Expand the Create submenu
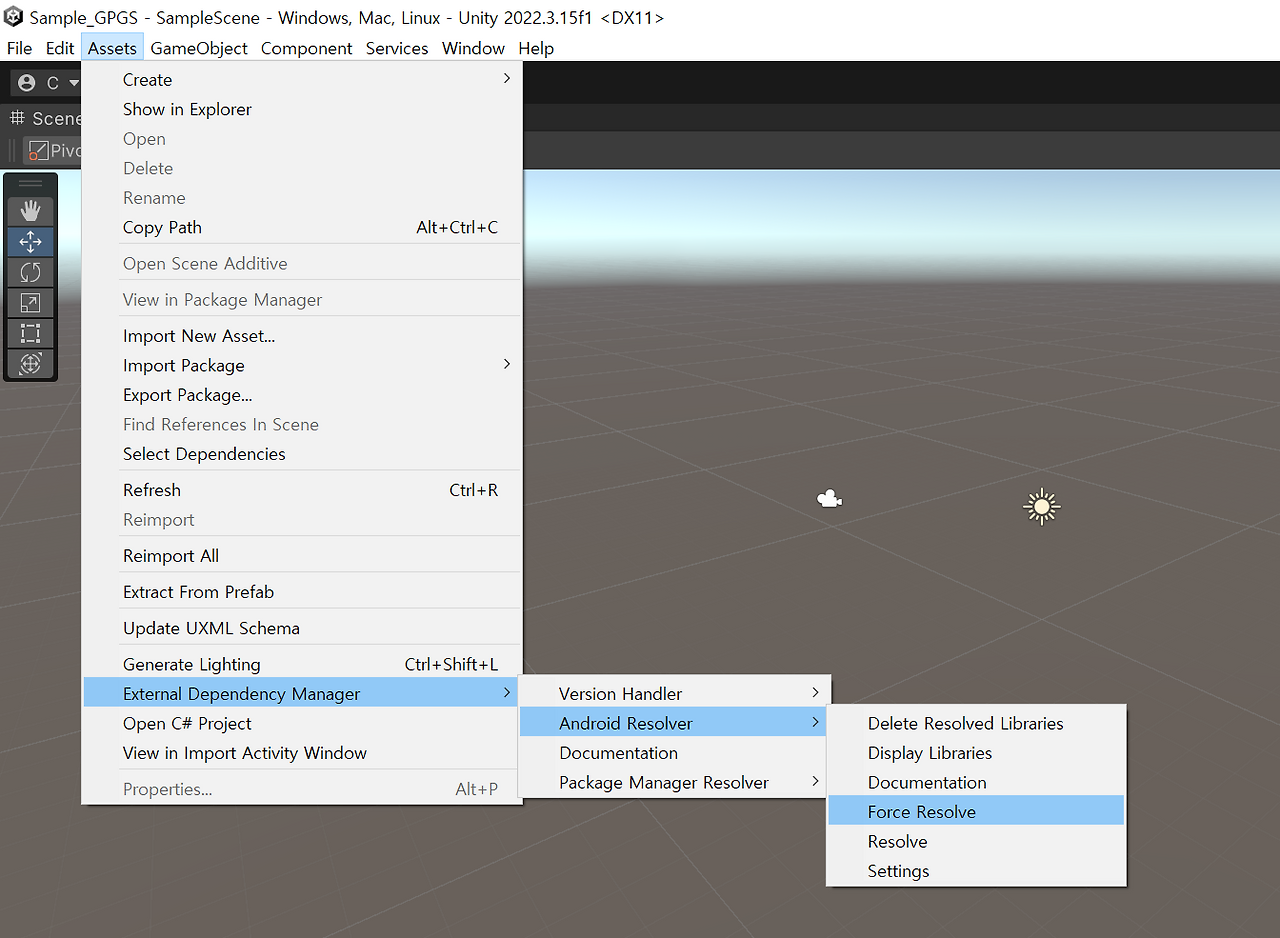1280x938 pixels. click(x=147, y=79)
